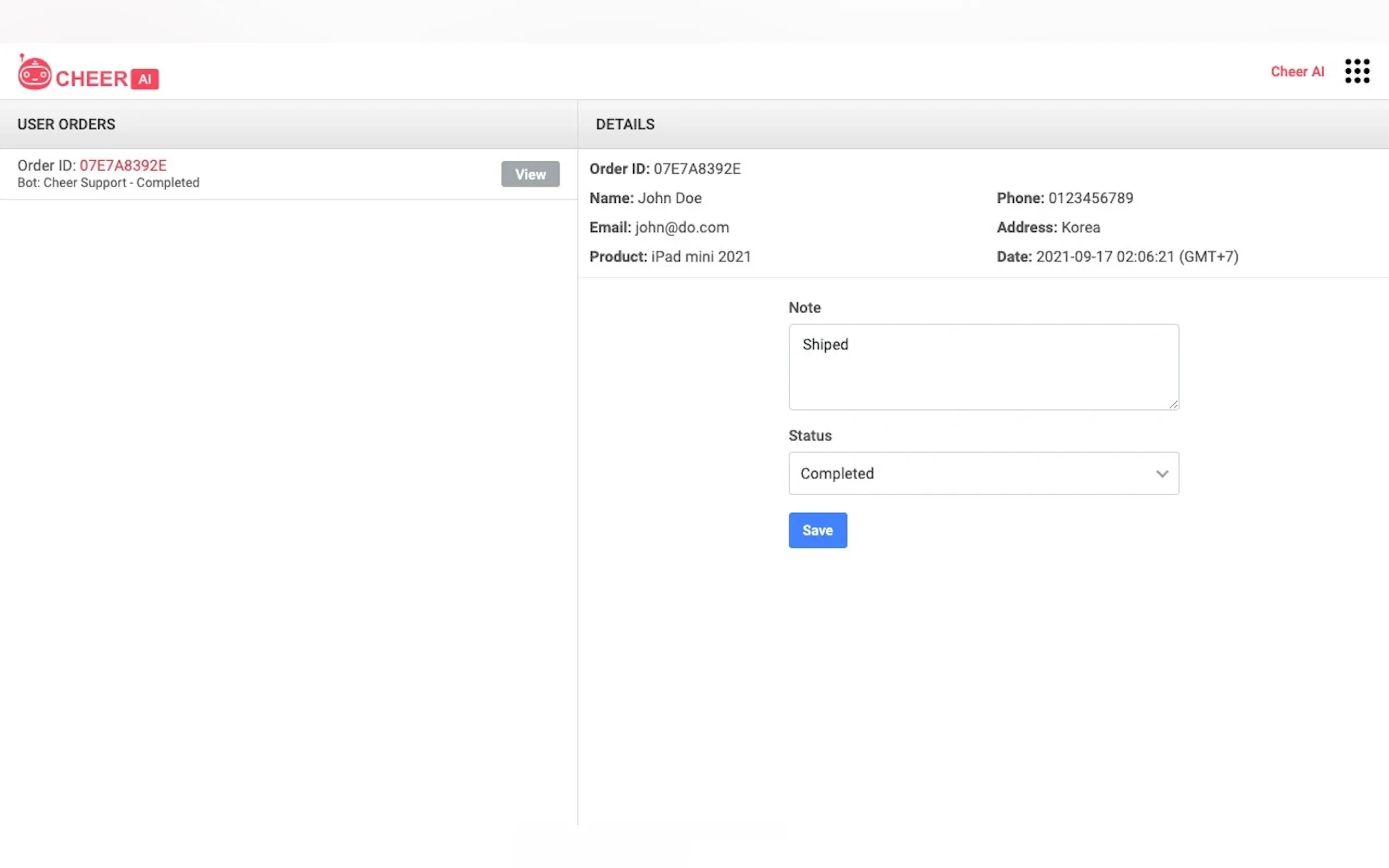Image resolution: width=1389 pixels, height=868 pixels.
Task: Click the DETAILS panel header
Action: pos(625,124)
